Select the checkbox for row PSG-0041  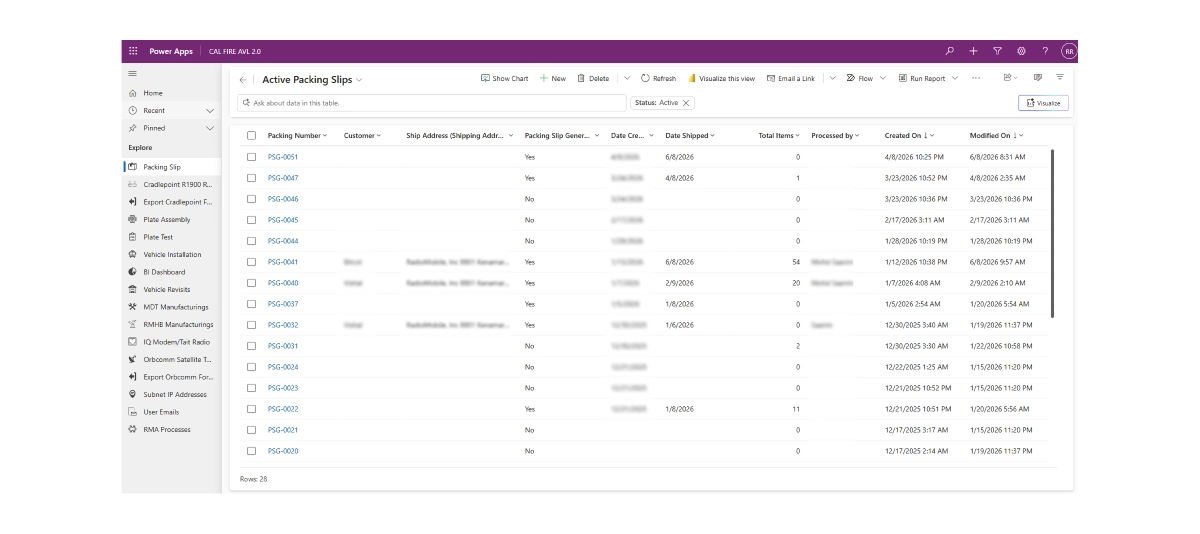tap(252, 262)
